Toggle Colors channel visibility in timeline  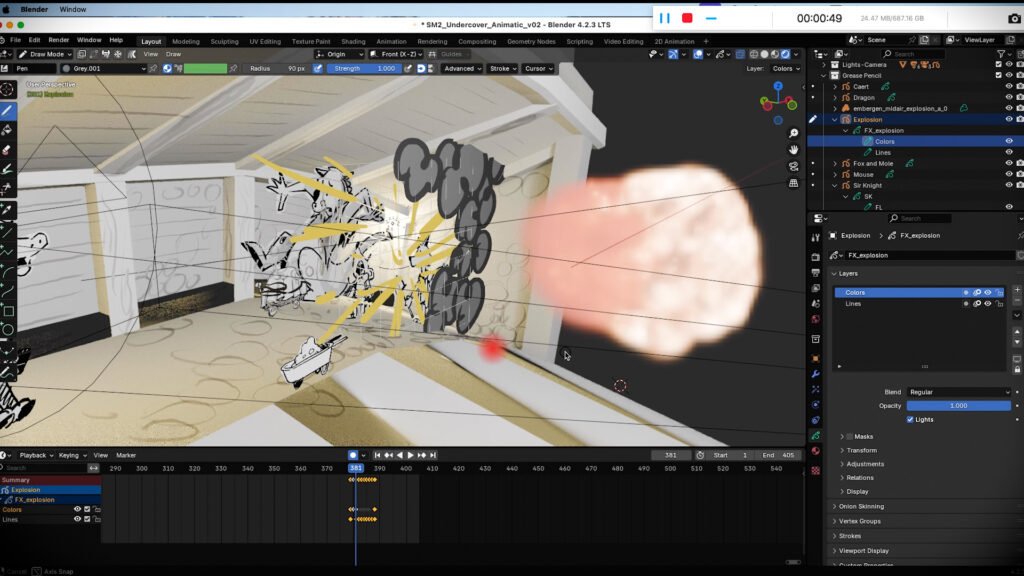77,509
